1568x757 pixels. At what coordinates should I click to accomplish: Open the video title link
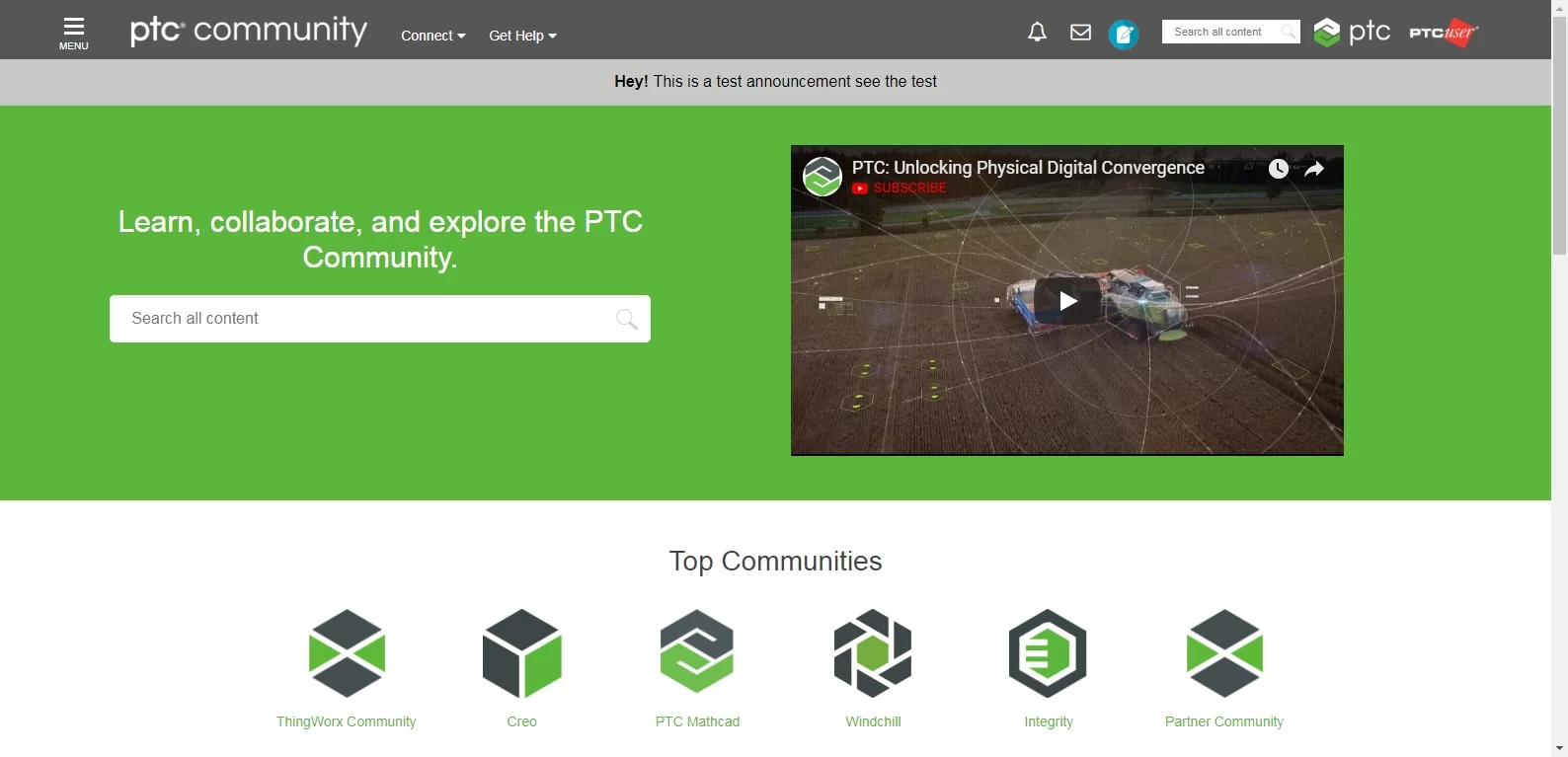pyautogui.click(x=1028, y=168)
